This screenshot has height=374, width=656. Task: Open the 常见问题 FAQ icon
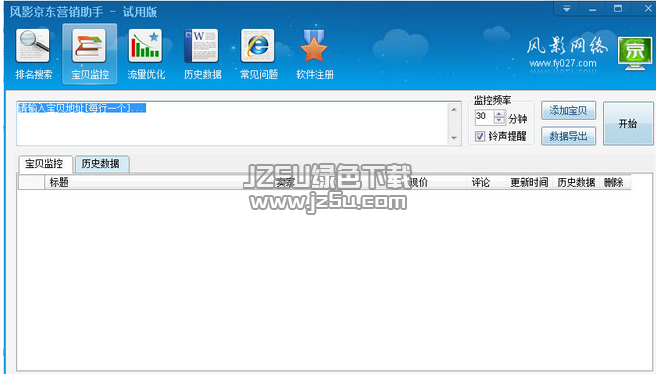tap(258, 54)
